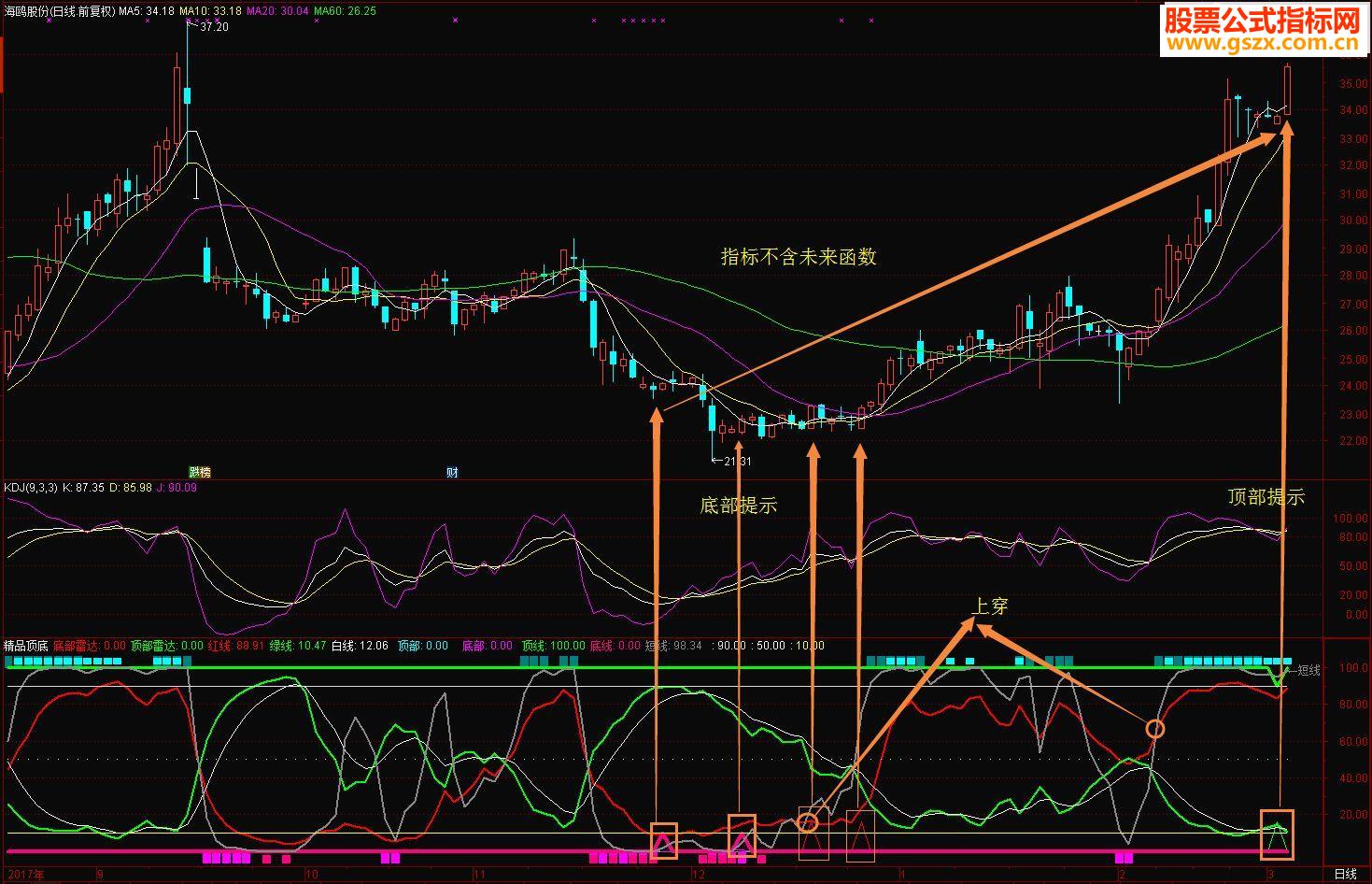The height and width of the screenshot is (884, 1372).
Task: Open the 精品顶底 indicator title
Action: pos(26,646)
